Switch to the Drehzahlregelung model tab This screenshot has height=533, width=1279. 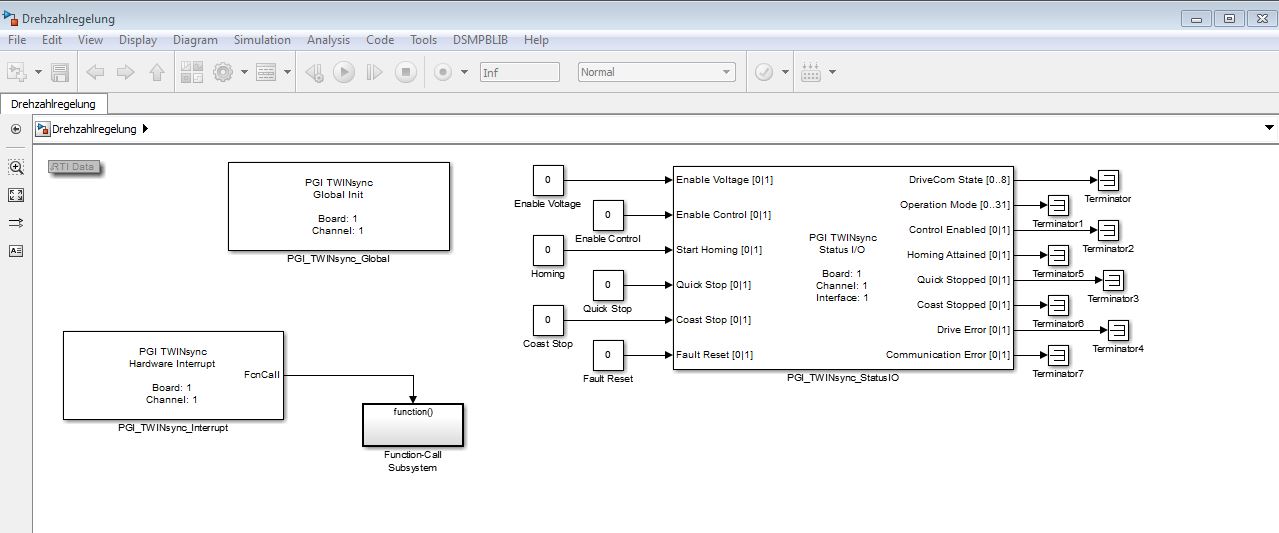pyautogui.click(x=53, y=104)
